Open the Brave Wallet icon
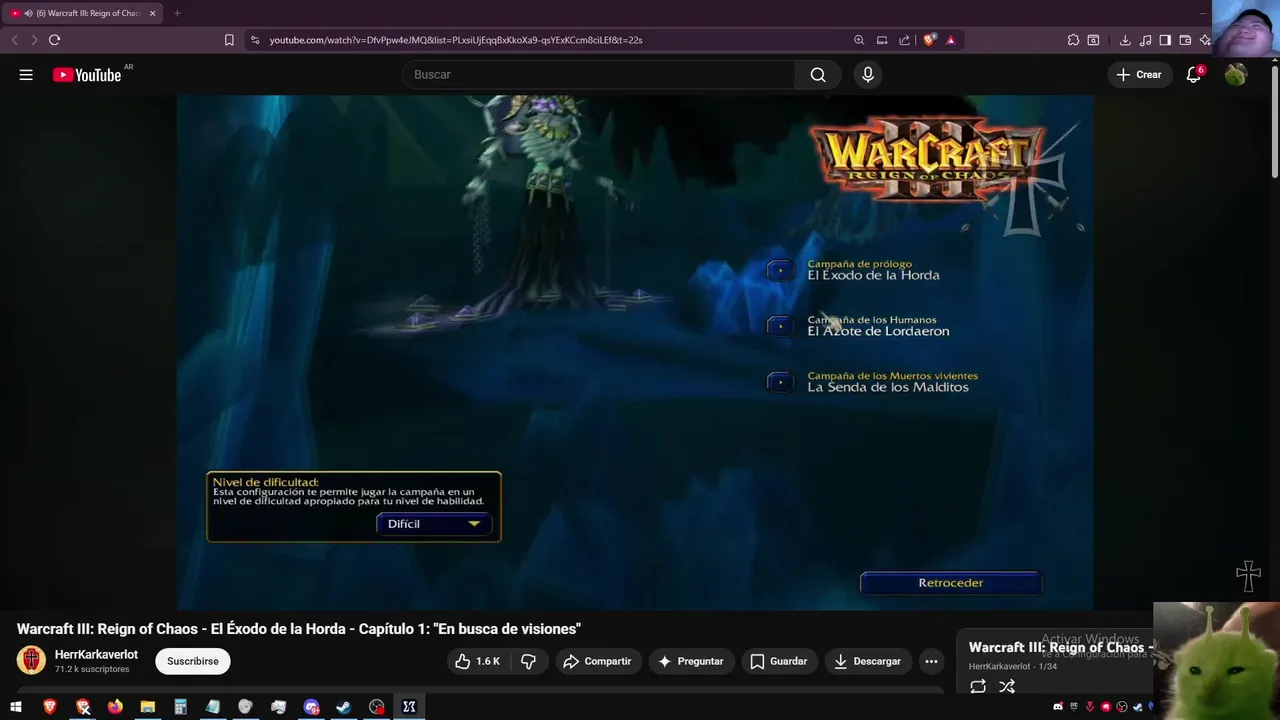Viewport: 1280px width, 720px height. click(1185, 40)
